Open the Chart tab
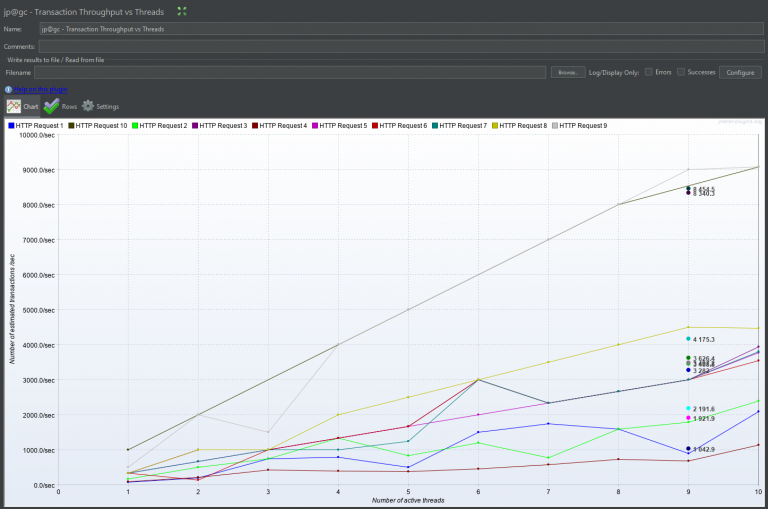The image size is (768, 509). pyautogui.click(x=23, y=106)
